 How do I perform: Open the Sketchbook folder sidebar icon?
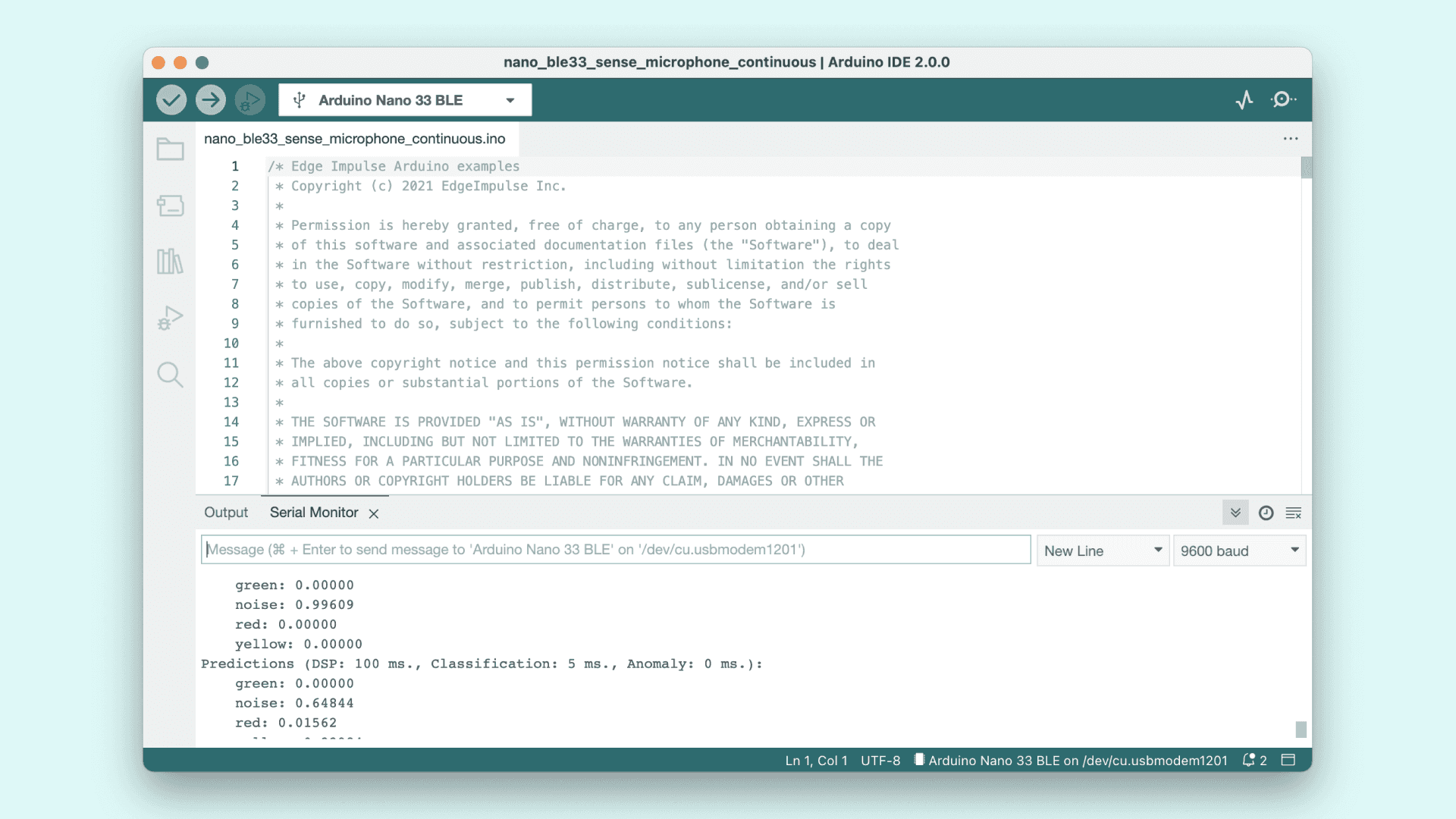point(170,149)
